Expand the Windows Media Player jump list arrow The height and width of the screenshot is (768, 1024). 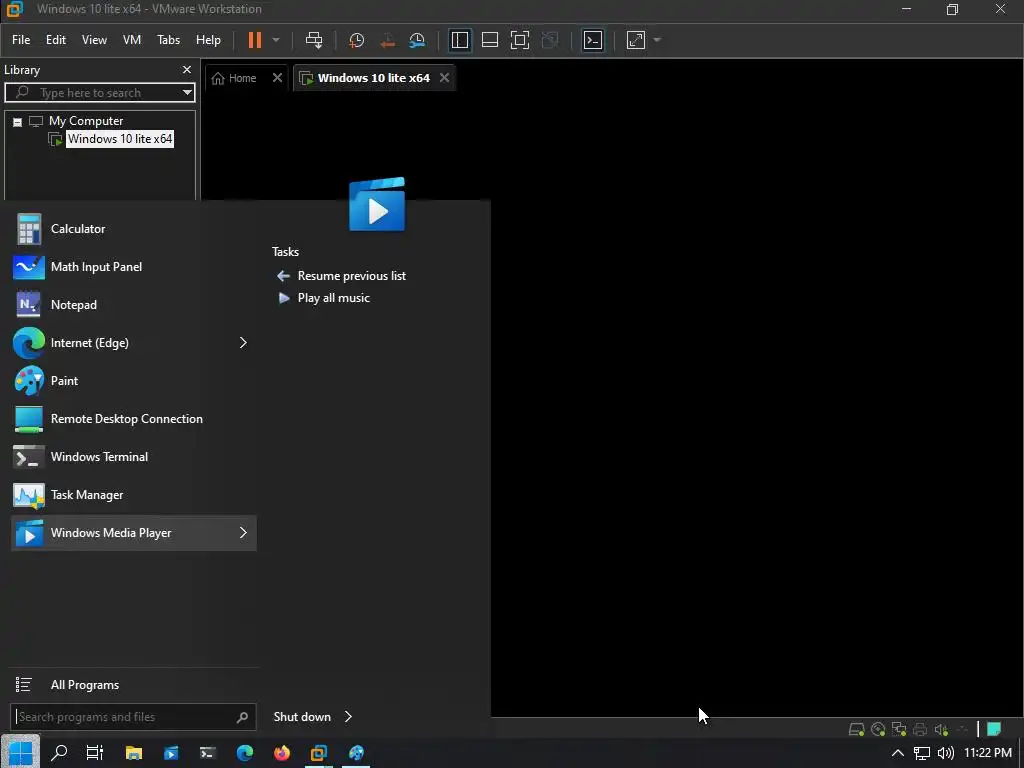pos(243,533)
